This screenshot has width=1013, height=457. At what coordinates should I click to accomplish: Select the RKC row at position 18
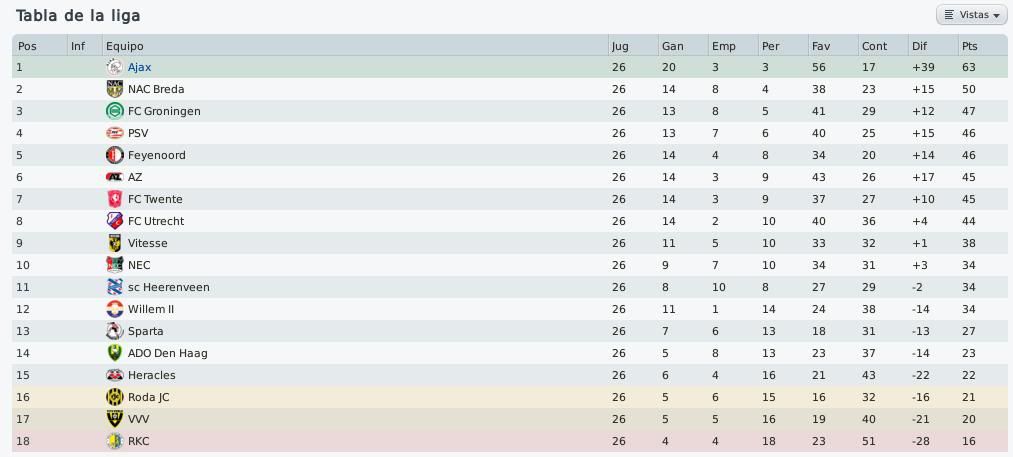click(x=510, y=440)
